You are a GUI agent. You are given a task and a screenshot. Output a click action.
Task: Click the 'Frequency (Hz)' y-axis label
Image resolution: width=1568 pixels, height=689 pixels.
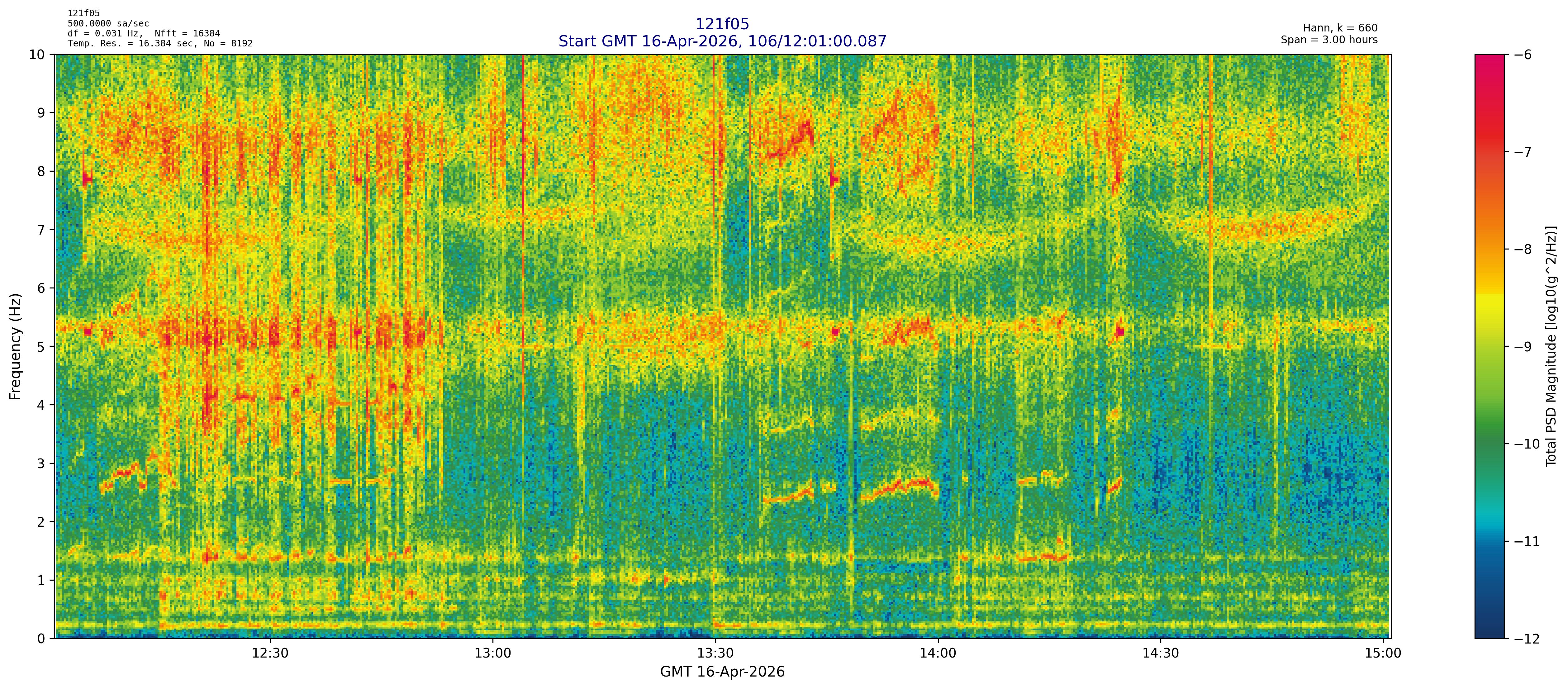15,346
